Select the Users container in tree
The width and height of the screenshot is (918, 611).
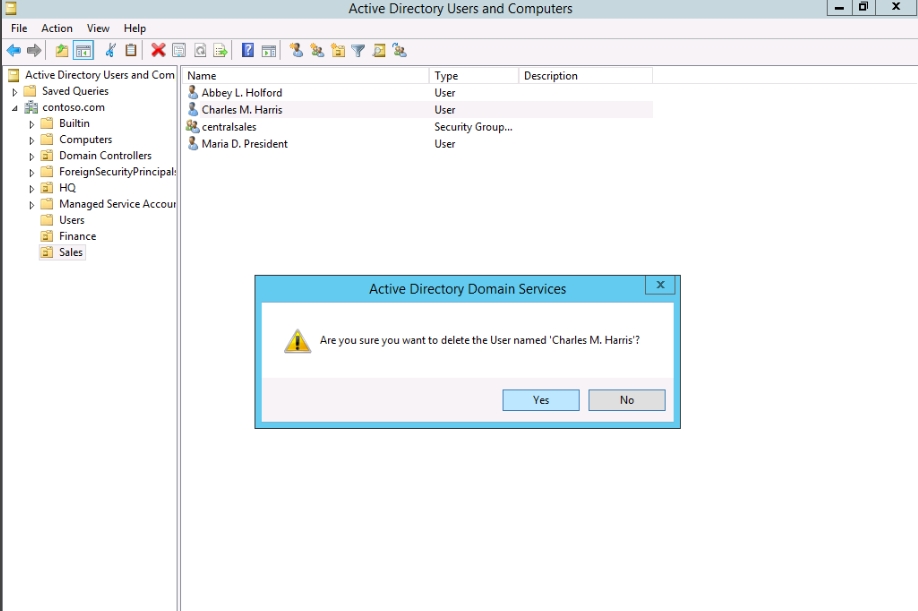coord(71,220)
